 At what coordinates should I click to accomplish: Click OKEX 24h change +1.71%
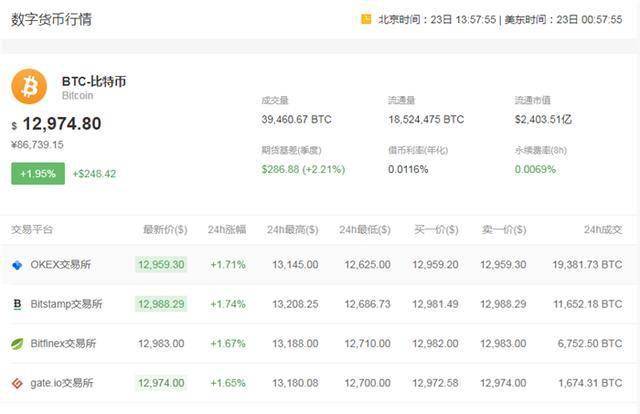point(228,265)
